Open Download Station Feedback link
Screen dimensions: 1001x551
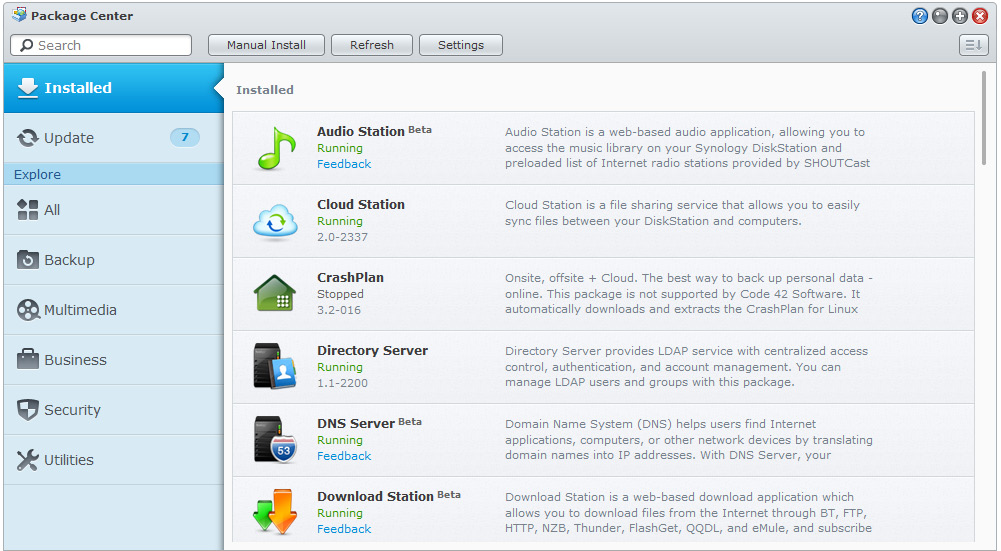click(344, 529)
